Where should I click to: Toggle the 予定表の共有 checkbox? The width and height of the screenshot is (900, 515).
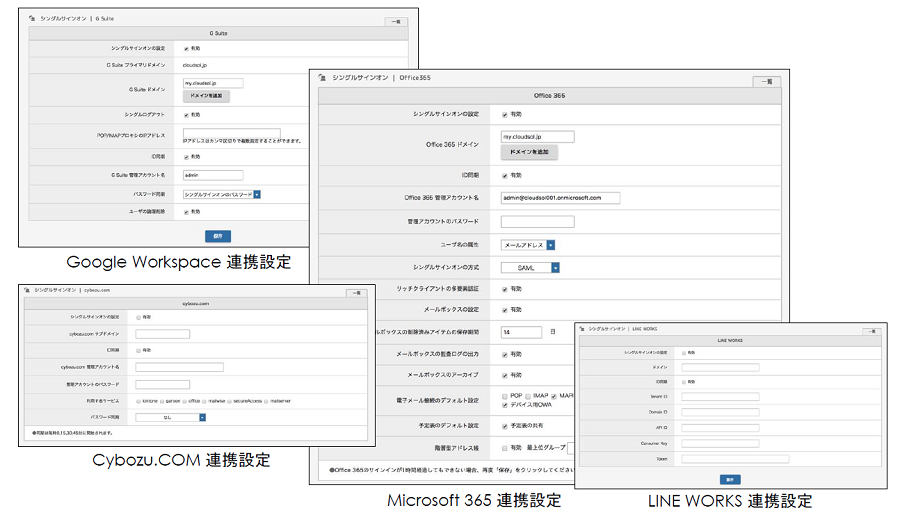point(505,426)
